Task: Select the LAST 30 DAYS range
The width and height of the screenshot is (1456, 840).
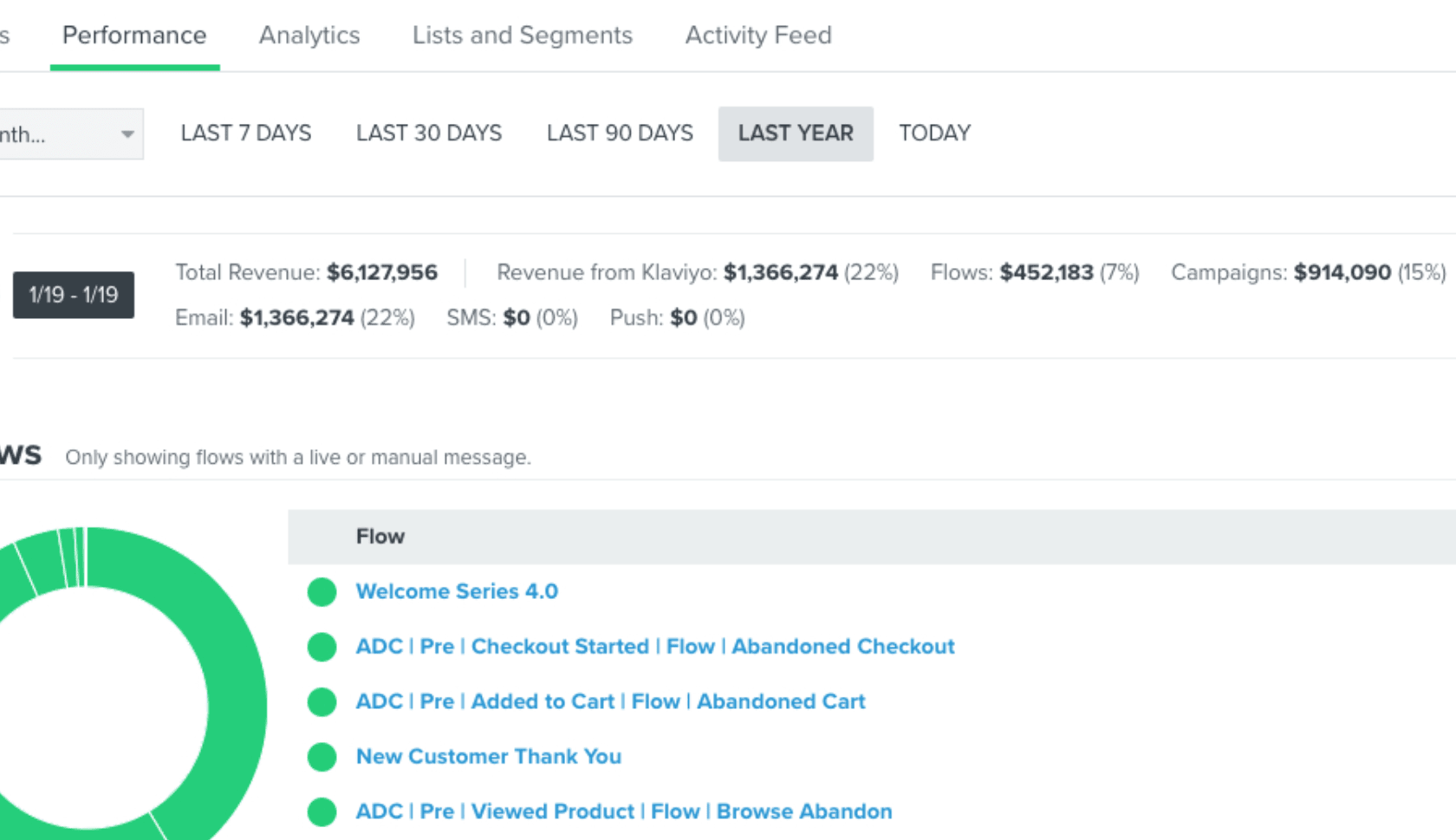Action: 429,133
